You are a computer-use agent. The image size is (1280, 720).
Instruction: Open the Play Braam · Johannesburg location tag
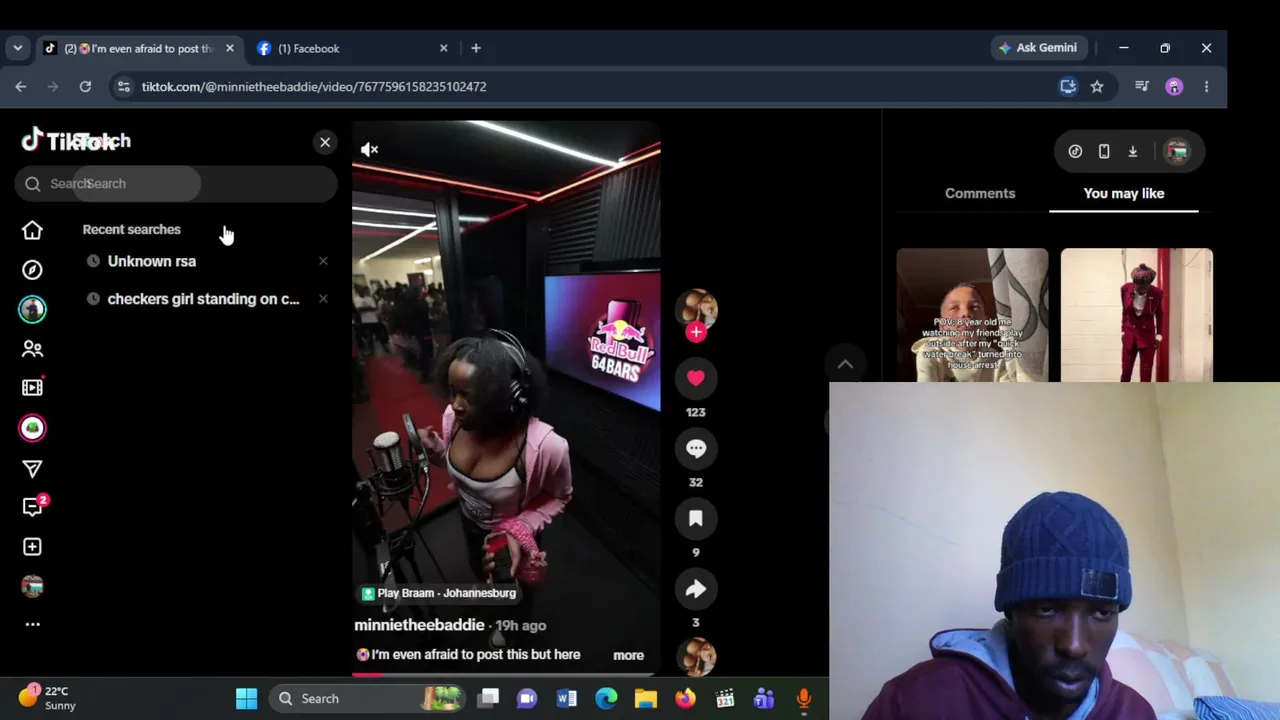[x=438, y=593]
